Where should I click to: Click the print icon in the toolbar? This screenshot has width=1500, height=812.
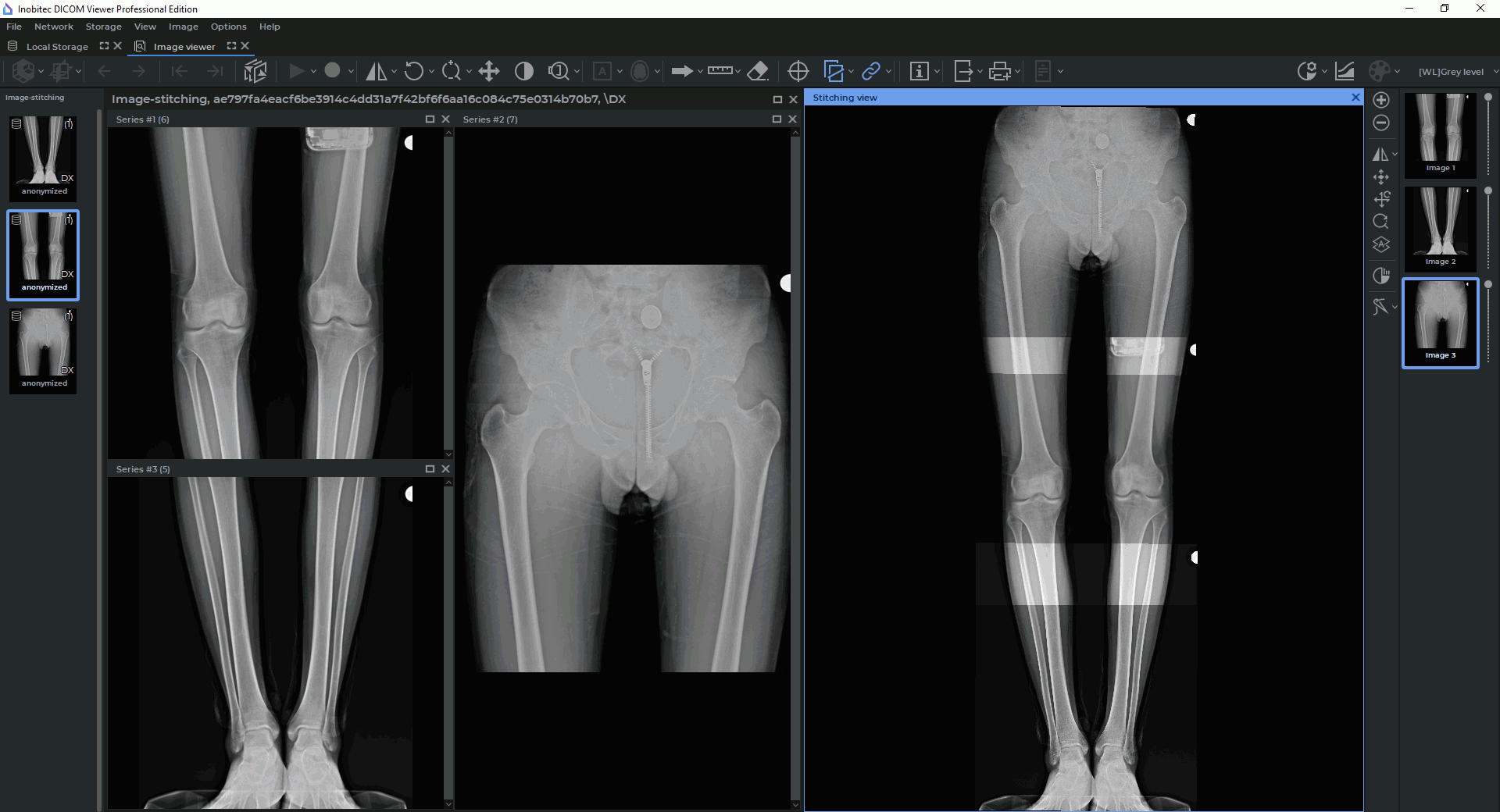click(x=999, y=72)
